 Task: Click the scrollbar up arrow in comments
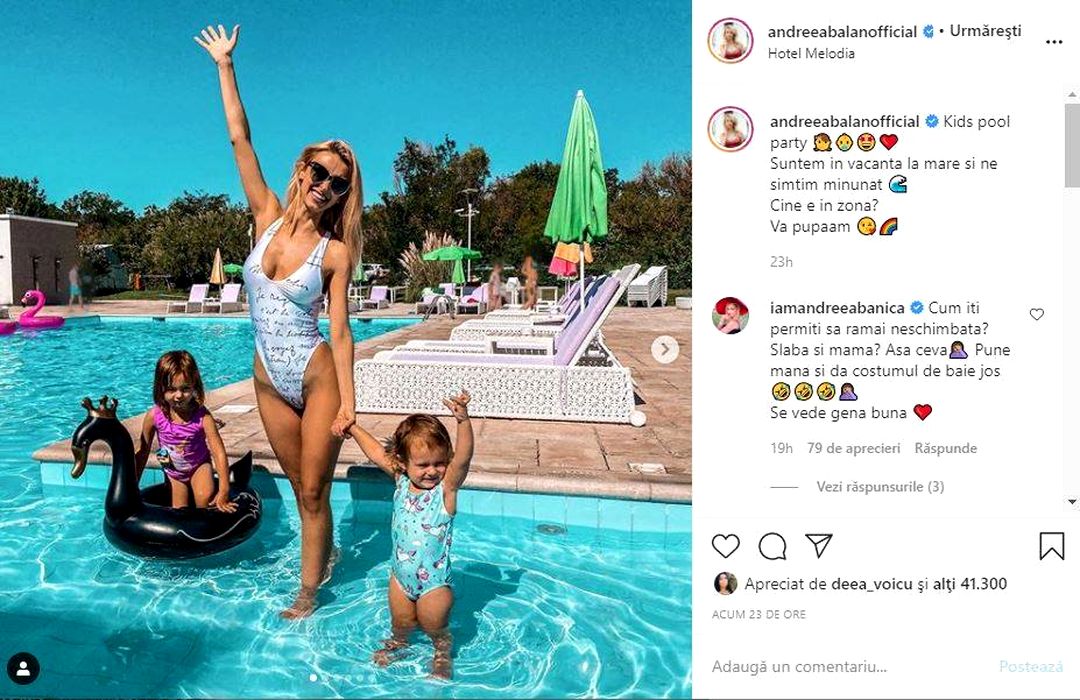coord(1072,95)
